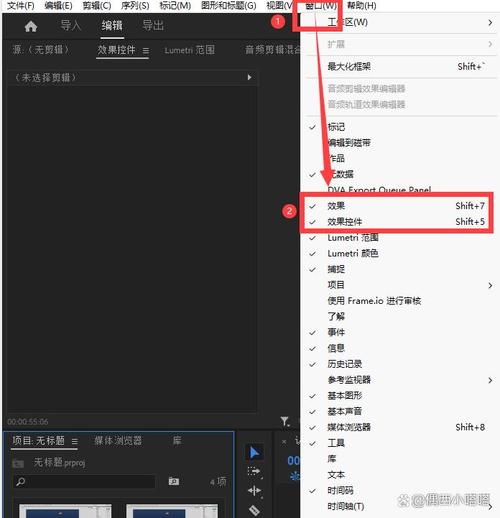Select the first clip thumbnail in project panel

[x=65, y=511]
